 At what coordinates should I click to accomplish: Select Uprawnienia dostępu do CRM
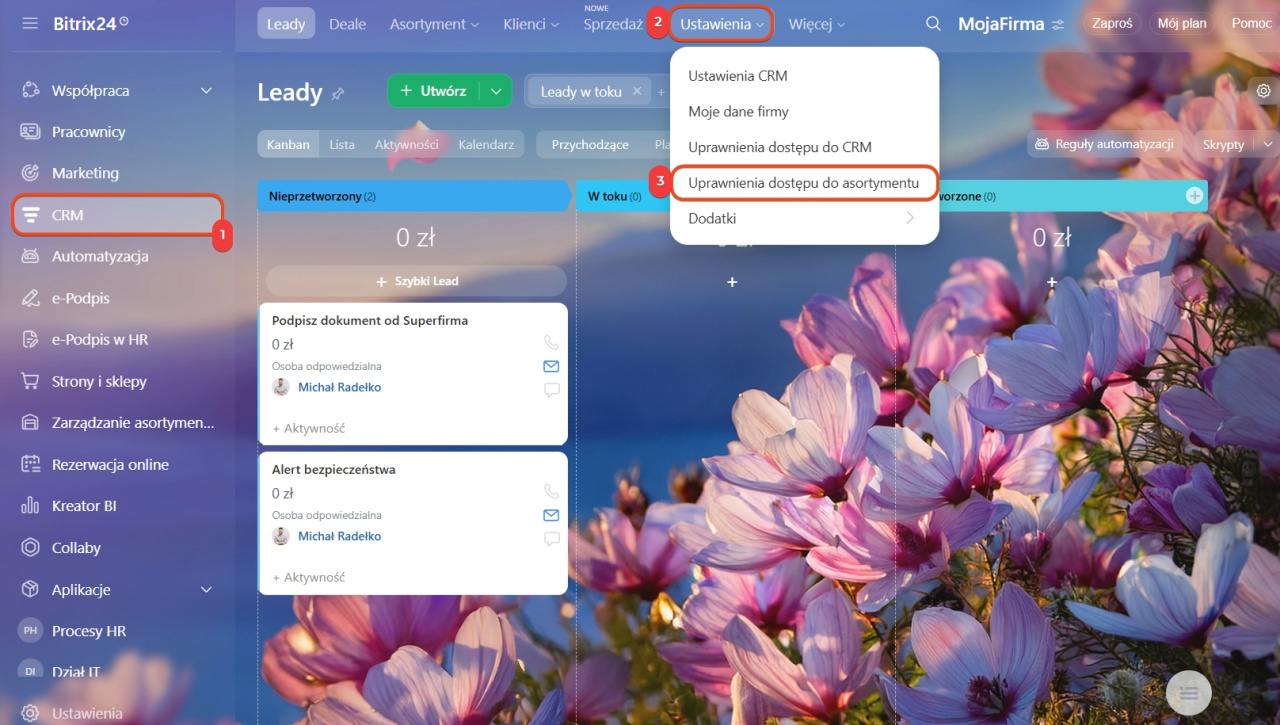780,147
